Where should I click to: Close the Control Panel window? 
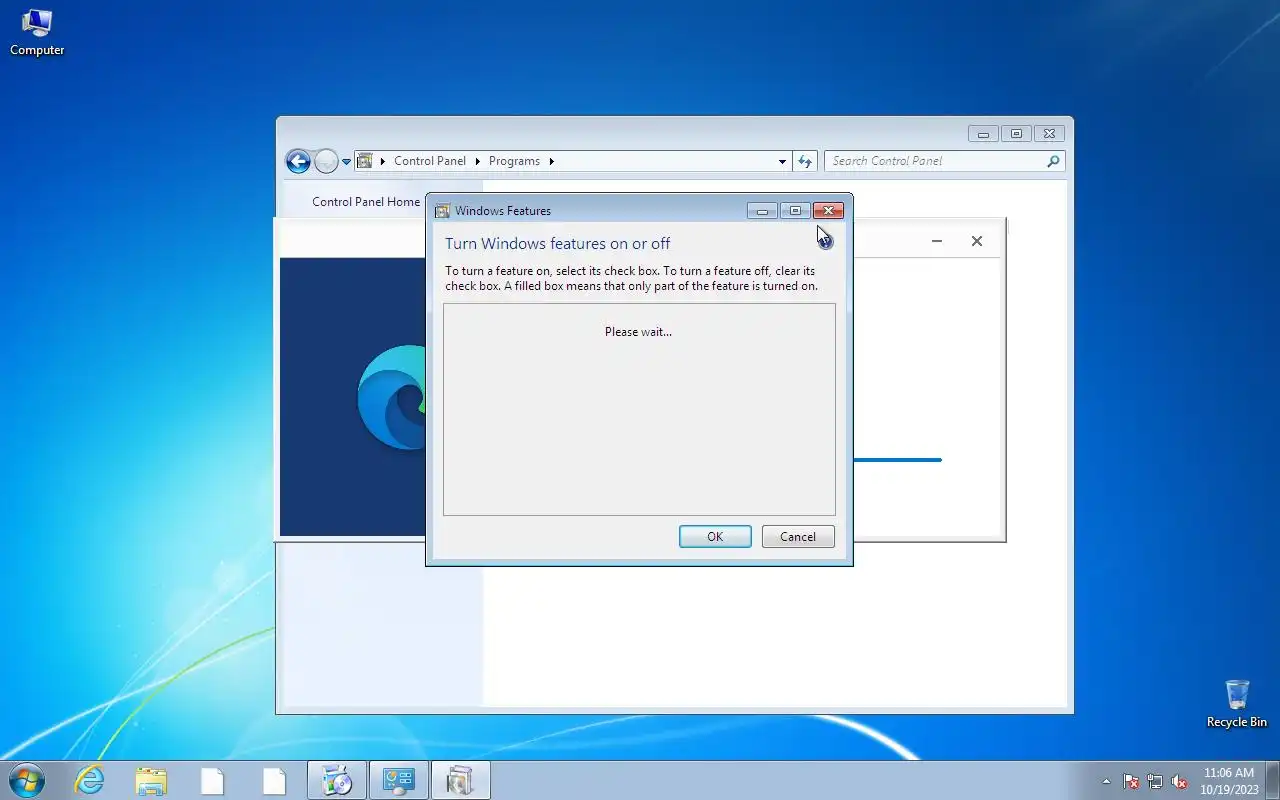click(x=1049, y=134)
